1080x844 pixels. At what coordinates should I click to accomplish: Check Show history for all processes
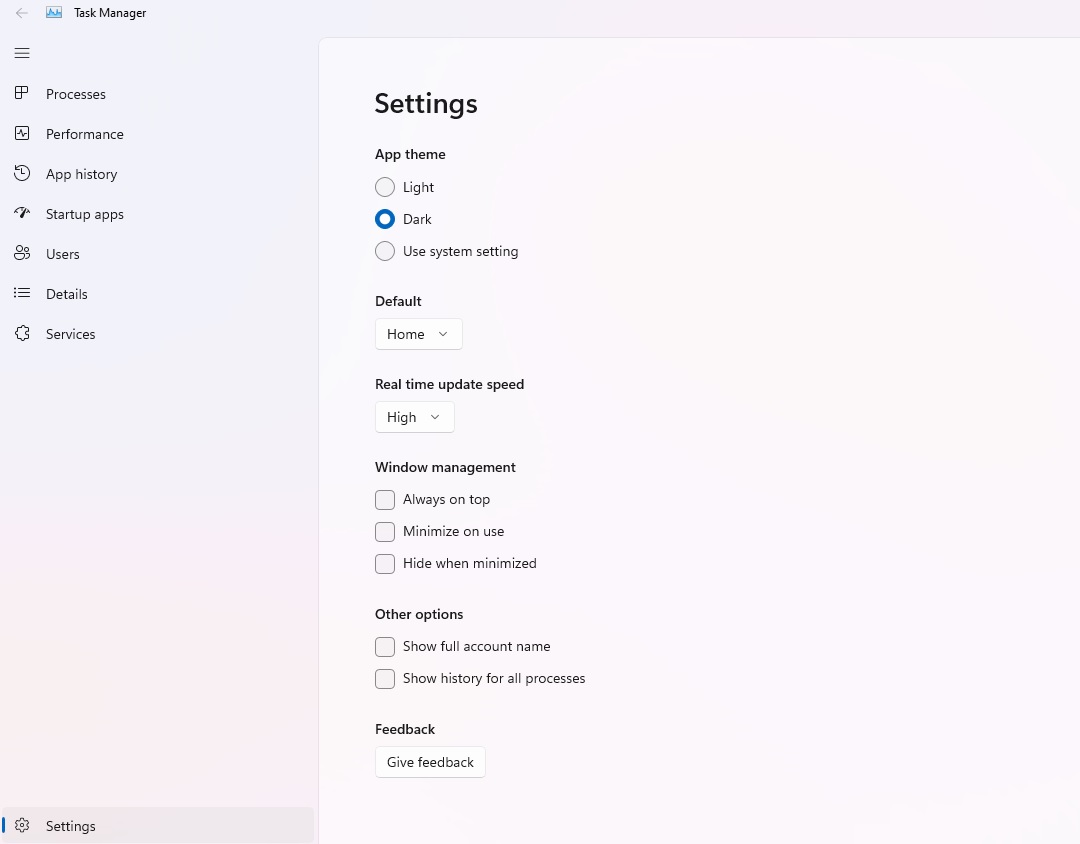385,678
